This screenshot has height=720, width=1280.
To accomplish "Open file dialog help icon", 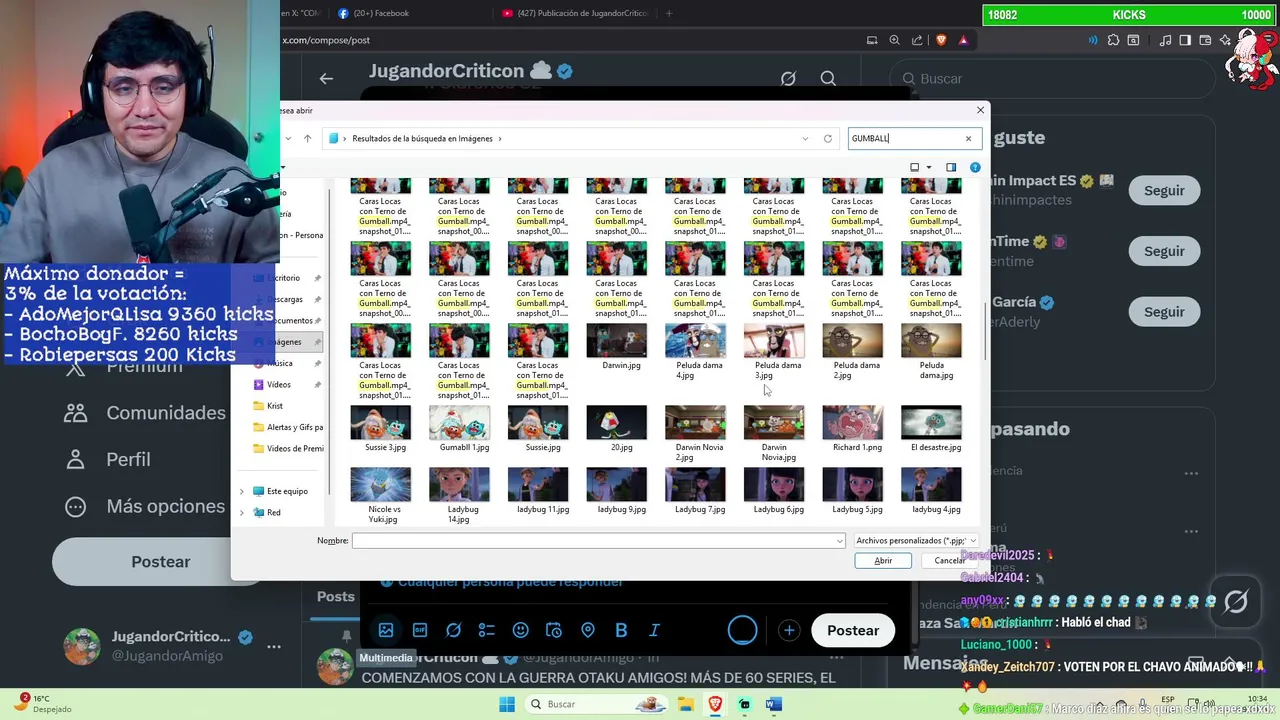I will (975, 167).
